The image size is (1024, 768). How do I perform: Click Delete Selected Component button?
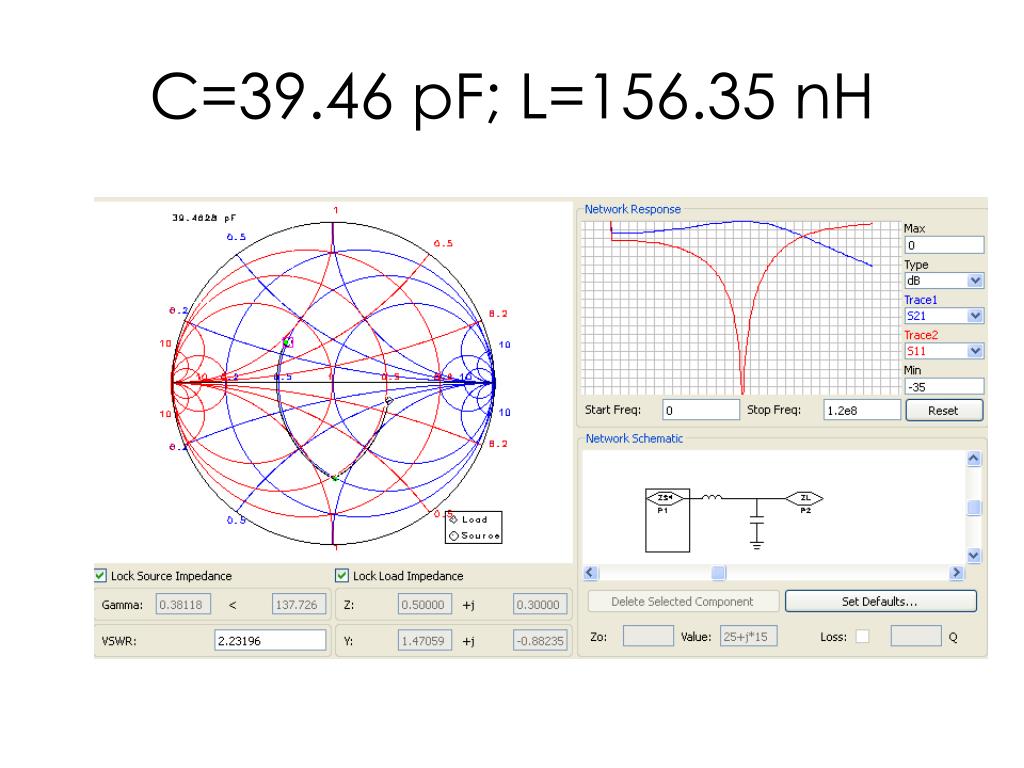682,601
